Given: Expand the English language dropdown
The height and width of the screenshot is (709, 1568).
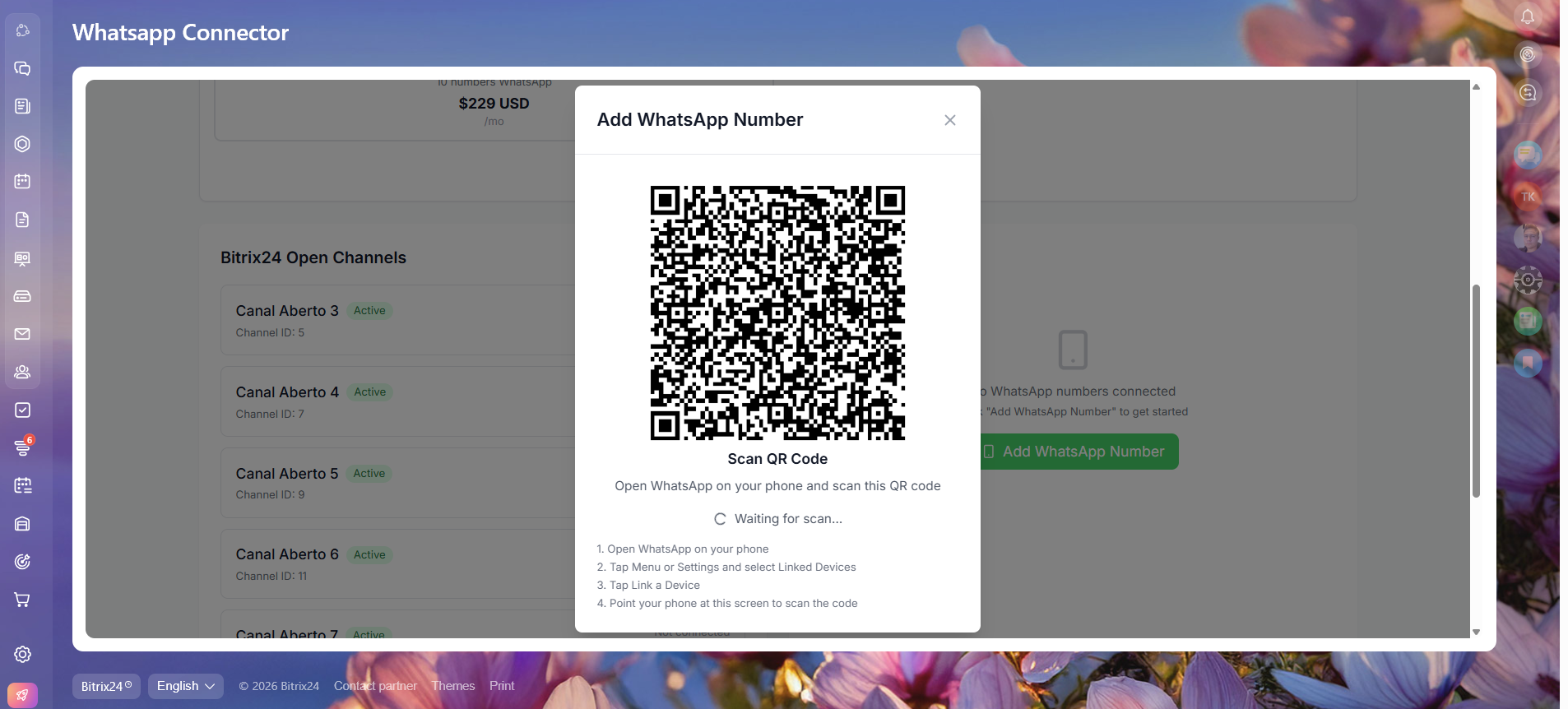Looking at the screenshot, I should coord(185,686).
